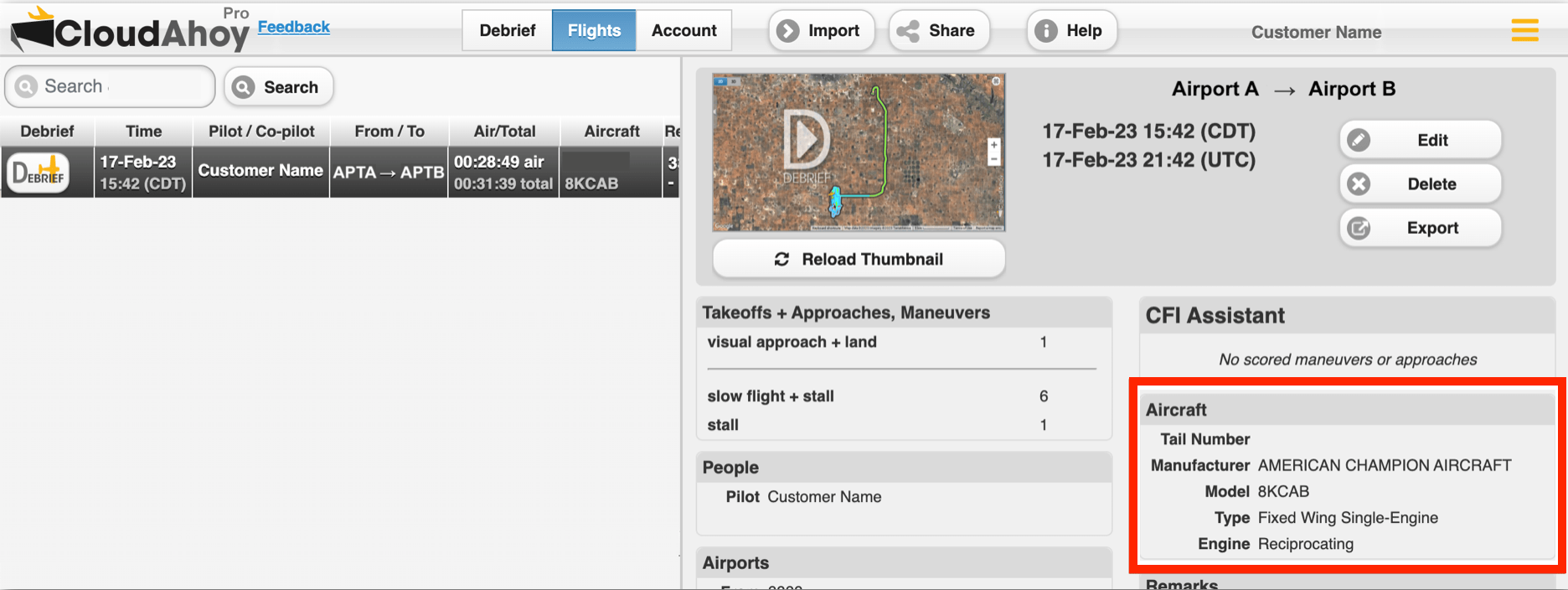Click Reload Thumbnail button
The width and height of the screenshot is (1568, 590).
click(859, 259)
